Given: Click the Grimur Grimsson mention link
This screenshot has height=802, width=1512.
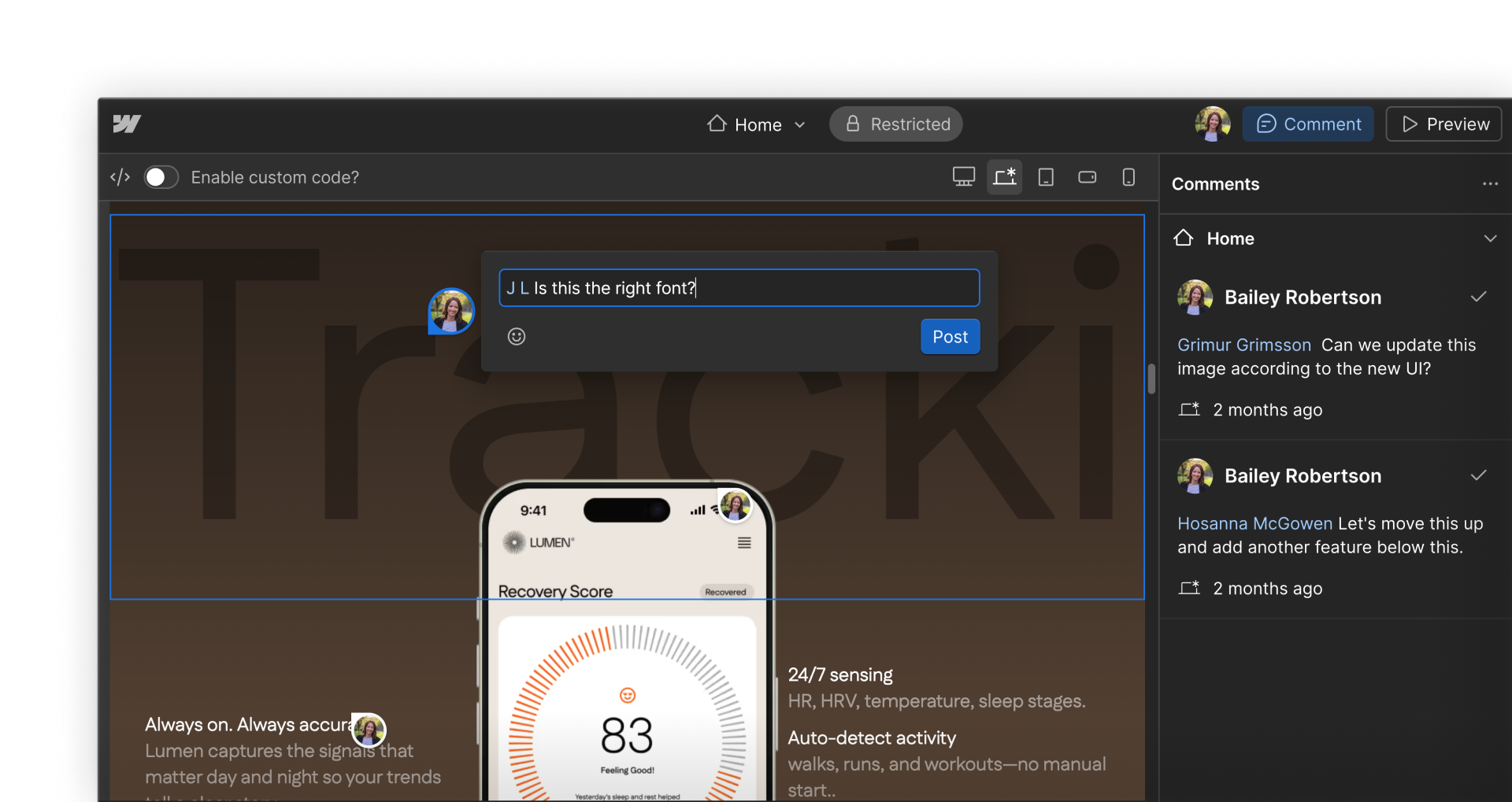Looking at the screenshot, I should [1243, 345].
